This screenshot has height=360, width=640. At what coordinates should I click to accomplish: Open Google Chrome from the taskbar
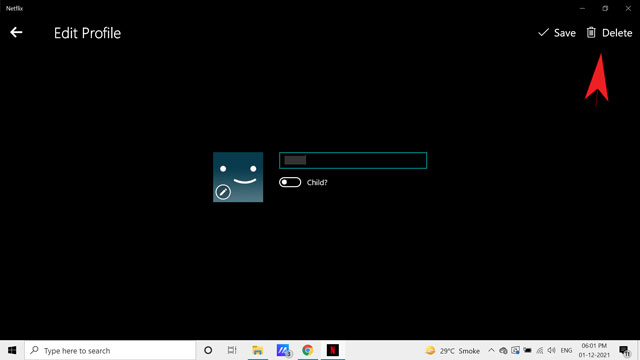point(308,350)
